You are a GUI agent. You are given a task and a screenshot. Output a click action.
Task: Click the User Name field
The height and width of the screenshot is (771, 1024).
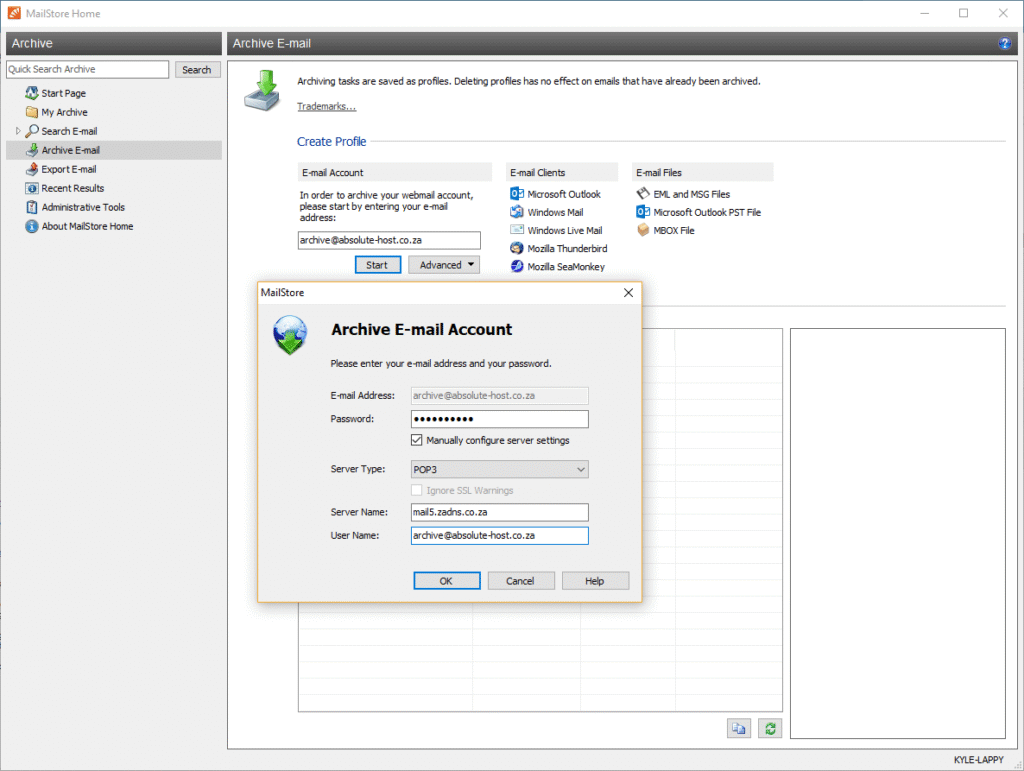[500, 535]
